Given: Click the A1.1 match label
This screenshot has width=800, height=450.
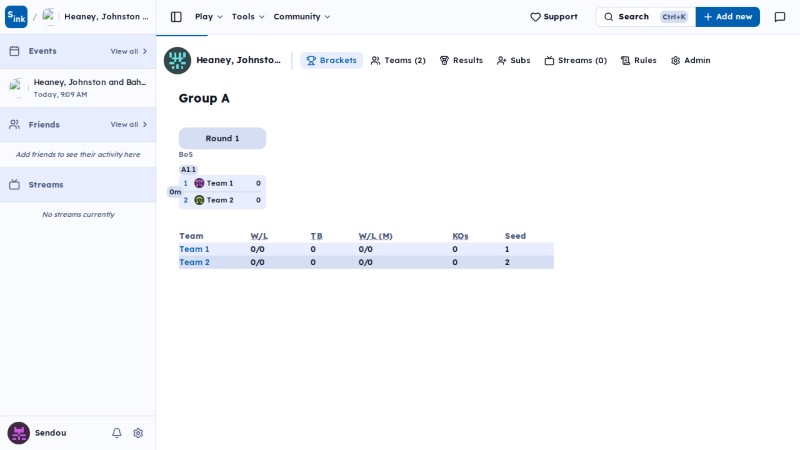Looking at the screenshot, I should click(x=188, y=169).
